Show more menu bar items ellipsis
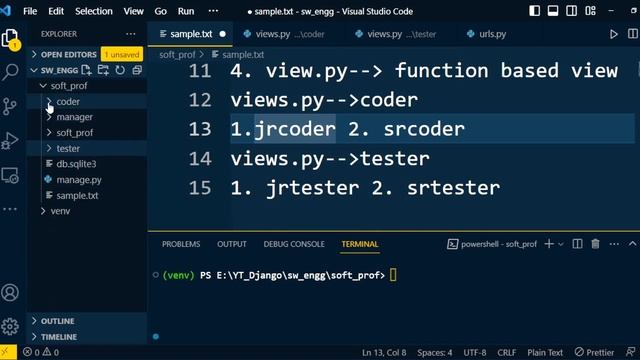 (x=213, y=11)
